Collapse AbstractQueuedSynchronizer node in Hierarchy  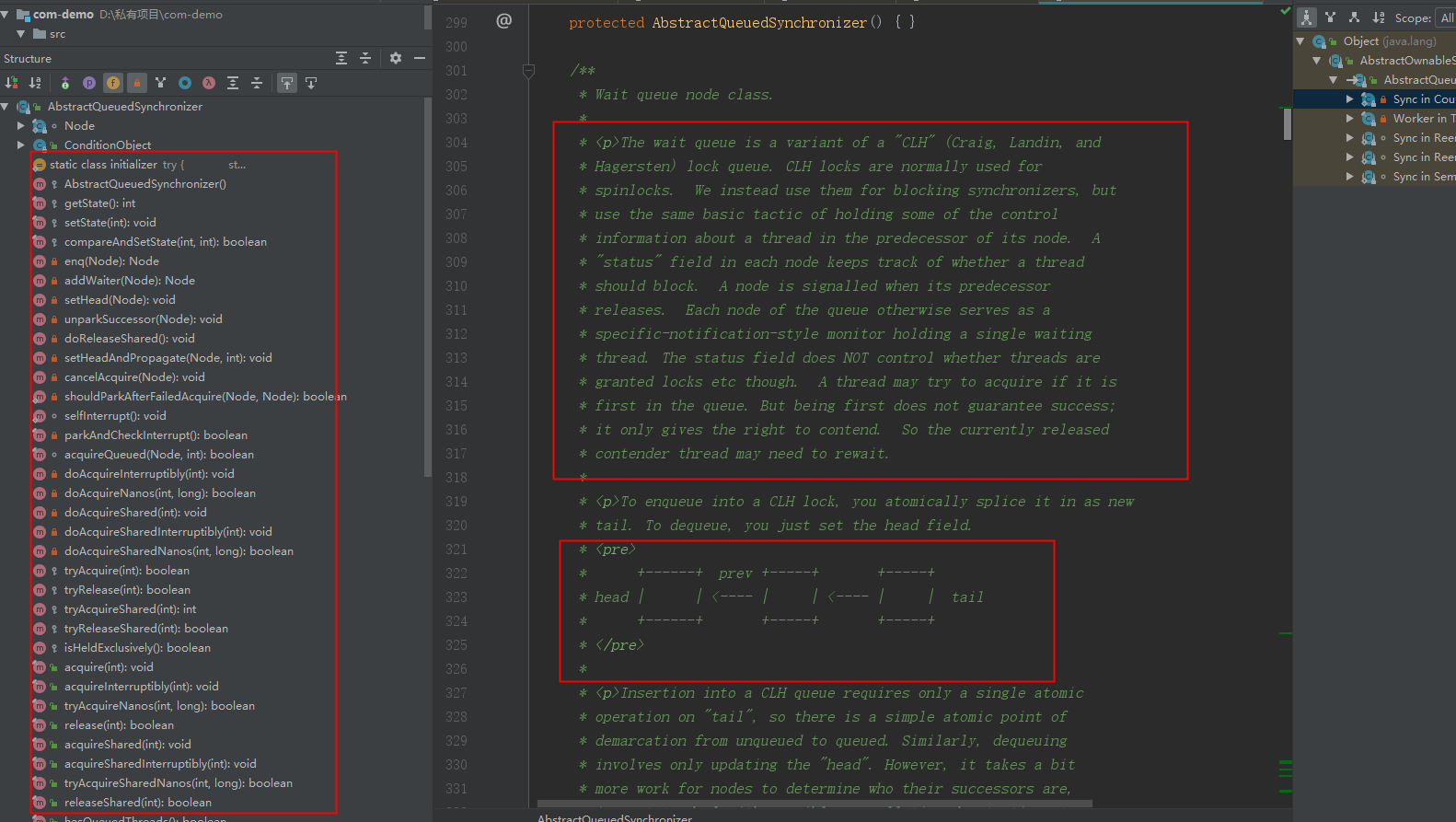click(x=1334, y=80)
